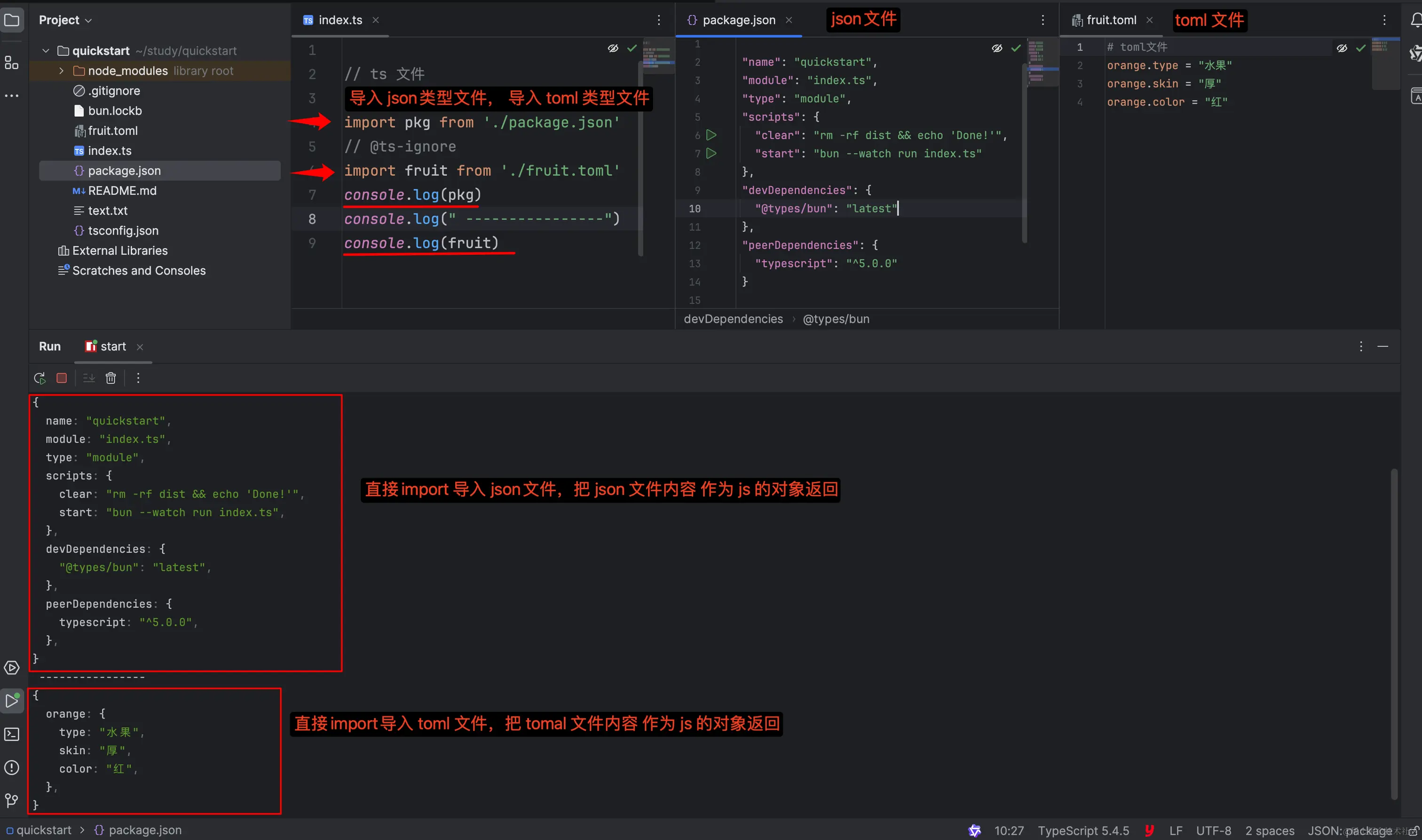Open the Problems tool window icon
The height and width of the screenshot is (840, 1422).
(12, 768)
